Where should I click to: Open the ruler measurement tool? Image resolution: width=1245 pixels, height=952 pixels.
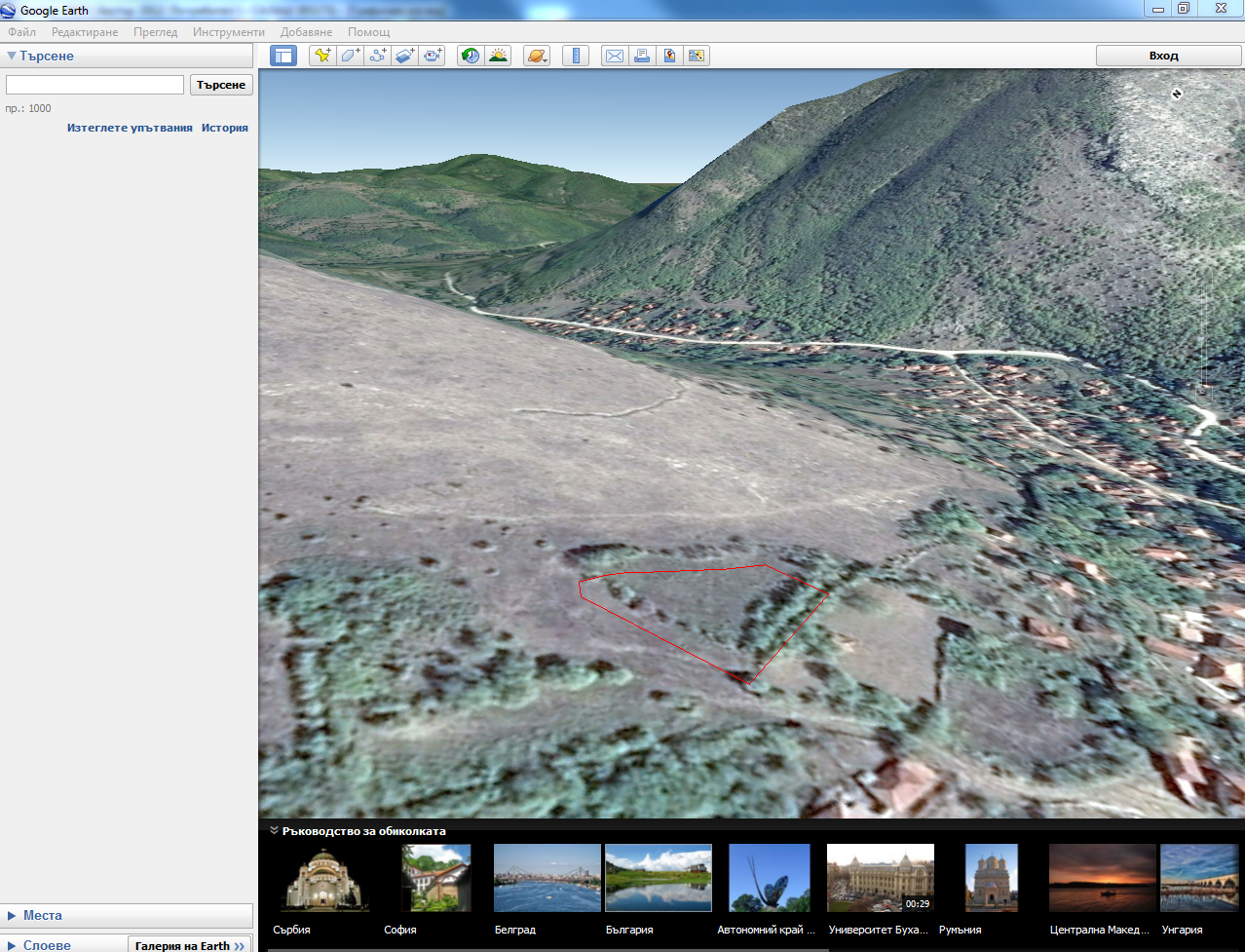pyautogui.click(x=576, y=56)
